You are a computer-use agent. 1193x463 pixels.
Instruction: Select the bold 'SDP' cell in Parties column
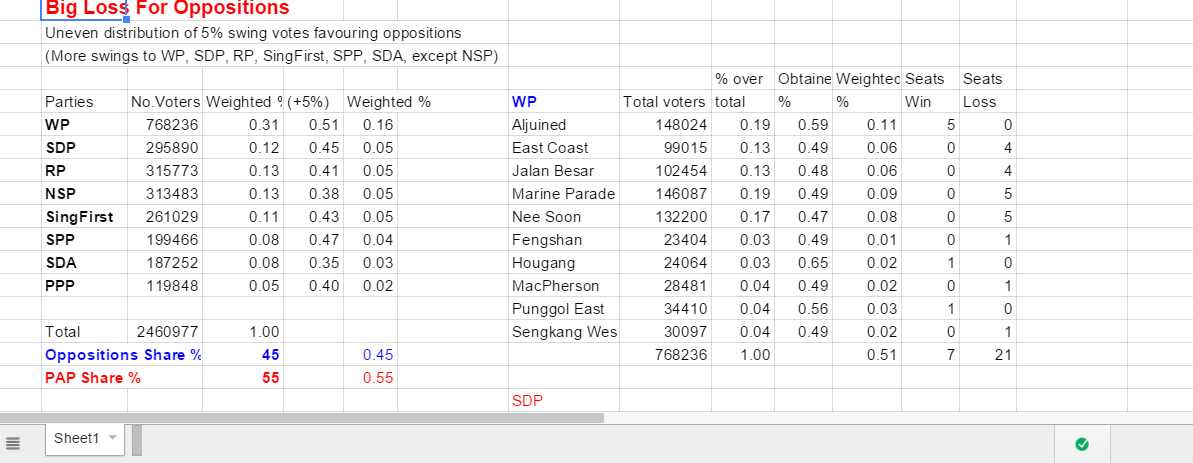coord(84,147)
